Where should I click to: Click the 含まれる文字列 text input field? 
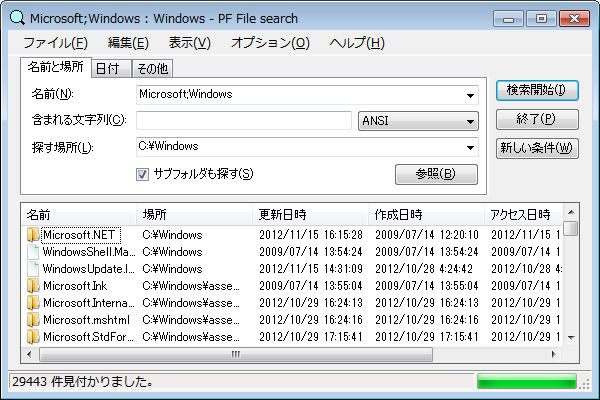click(244, 121)
